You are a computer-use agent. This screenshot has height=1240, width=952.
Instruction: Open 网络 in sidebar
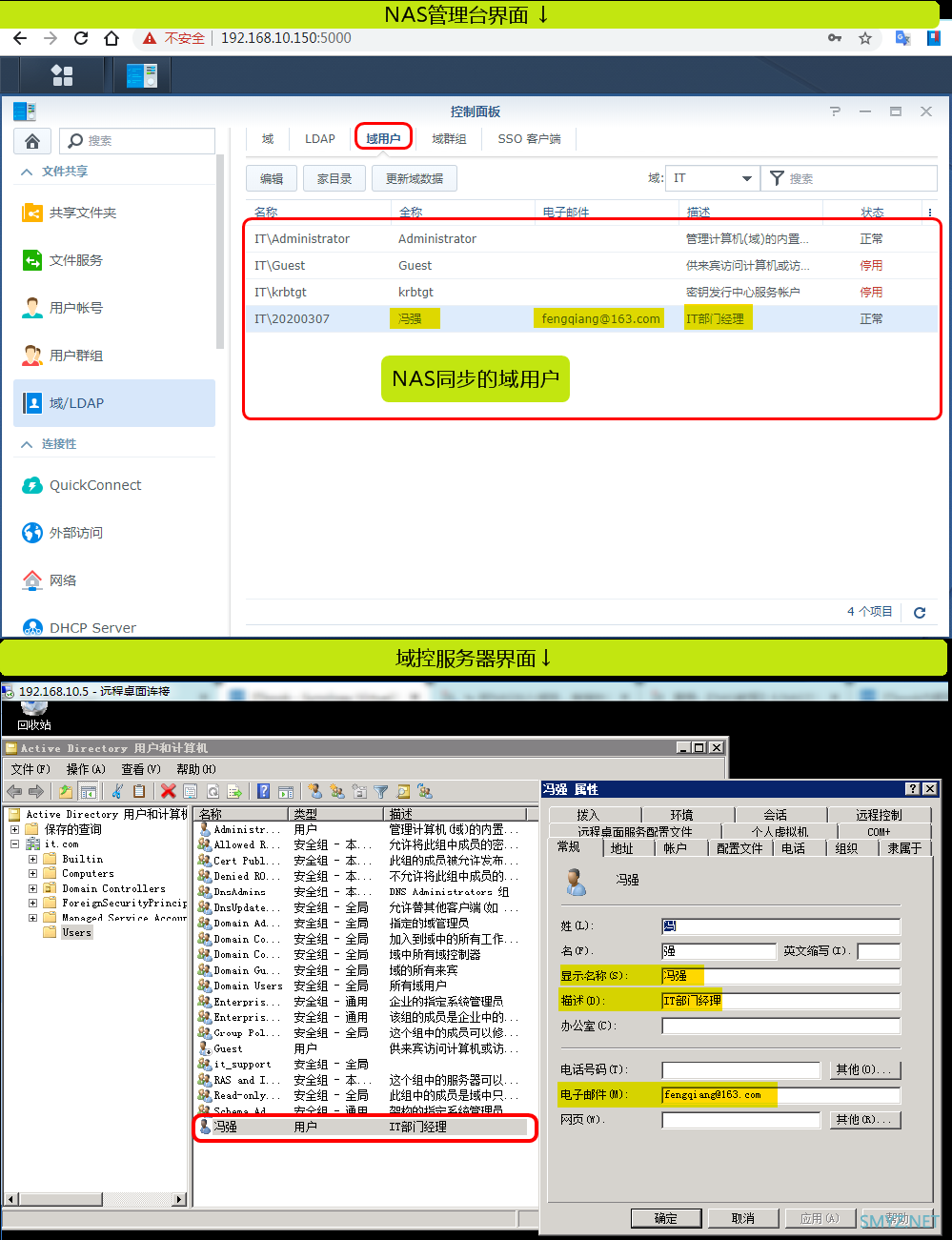(x=114, y=580)
